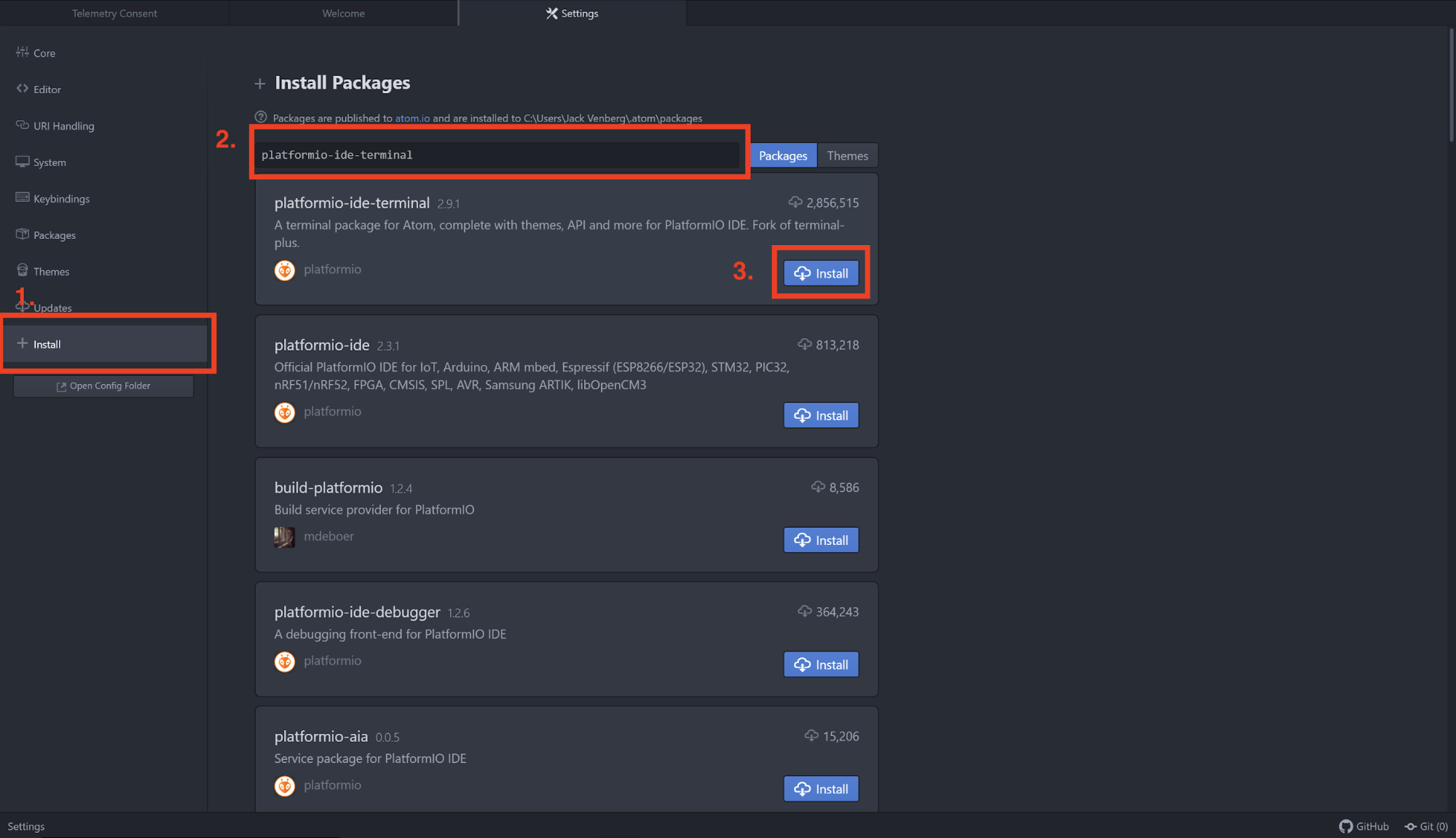Click the mdeboer author avatar thumbnail

(285, 537)
